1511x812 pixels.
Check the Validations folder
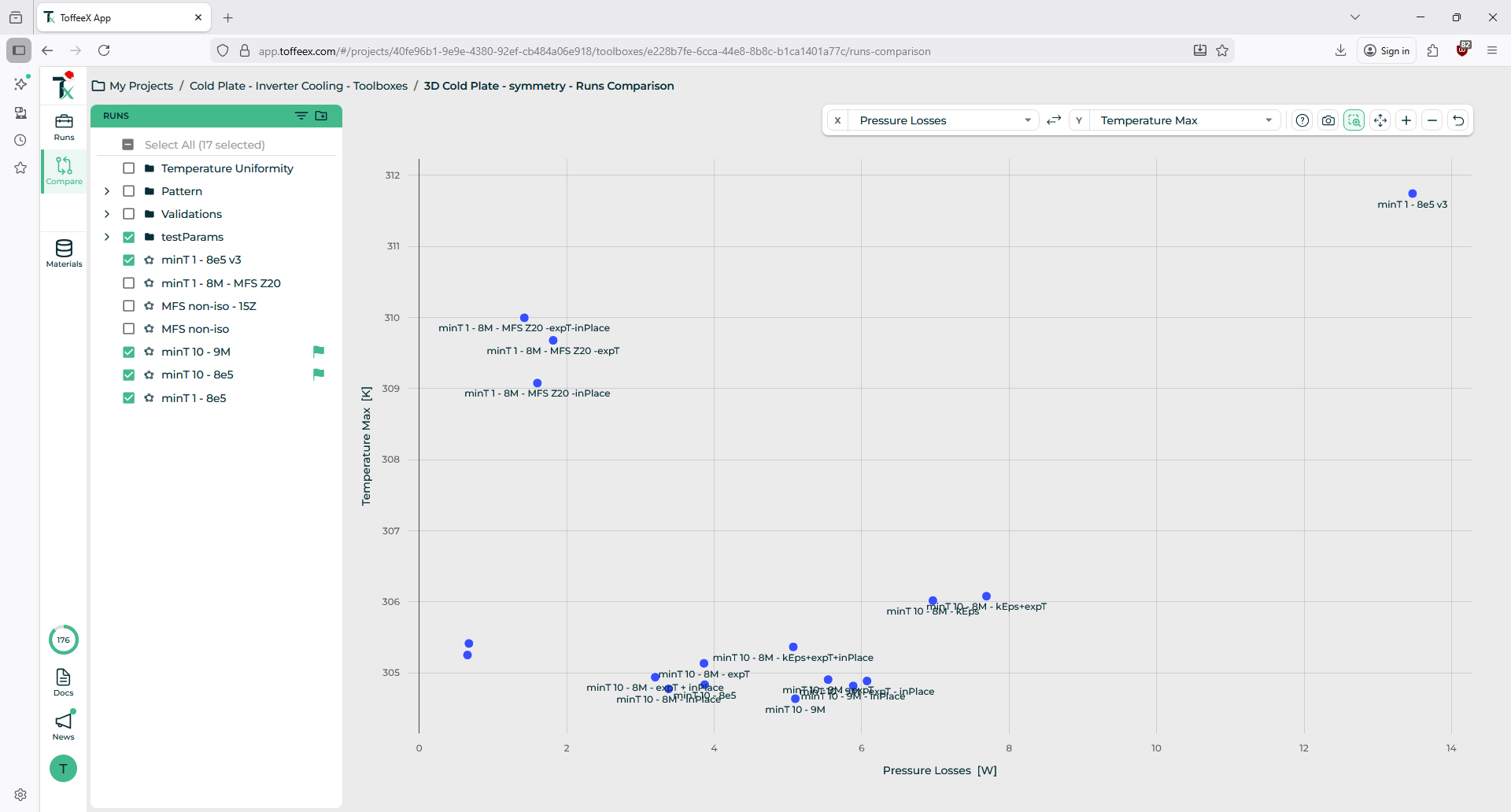tap(128, 214)
